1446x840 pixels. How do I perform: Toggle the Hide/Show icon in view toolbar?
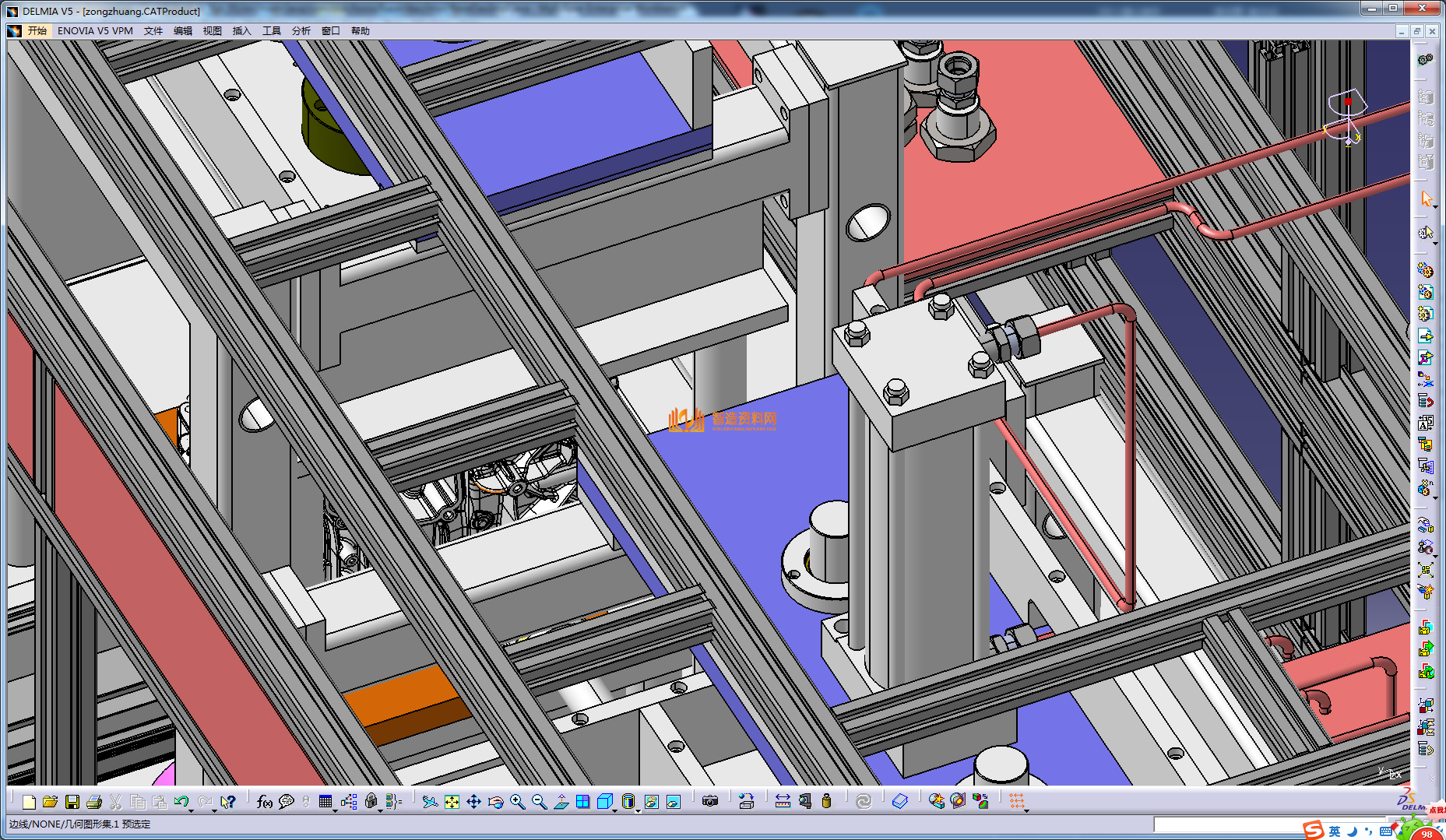click(652, 802)
